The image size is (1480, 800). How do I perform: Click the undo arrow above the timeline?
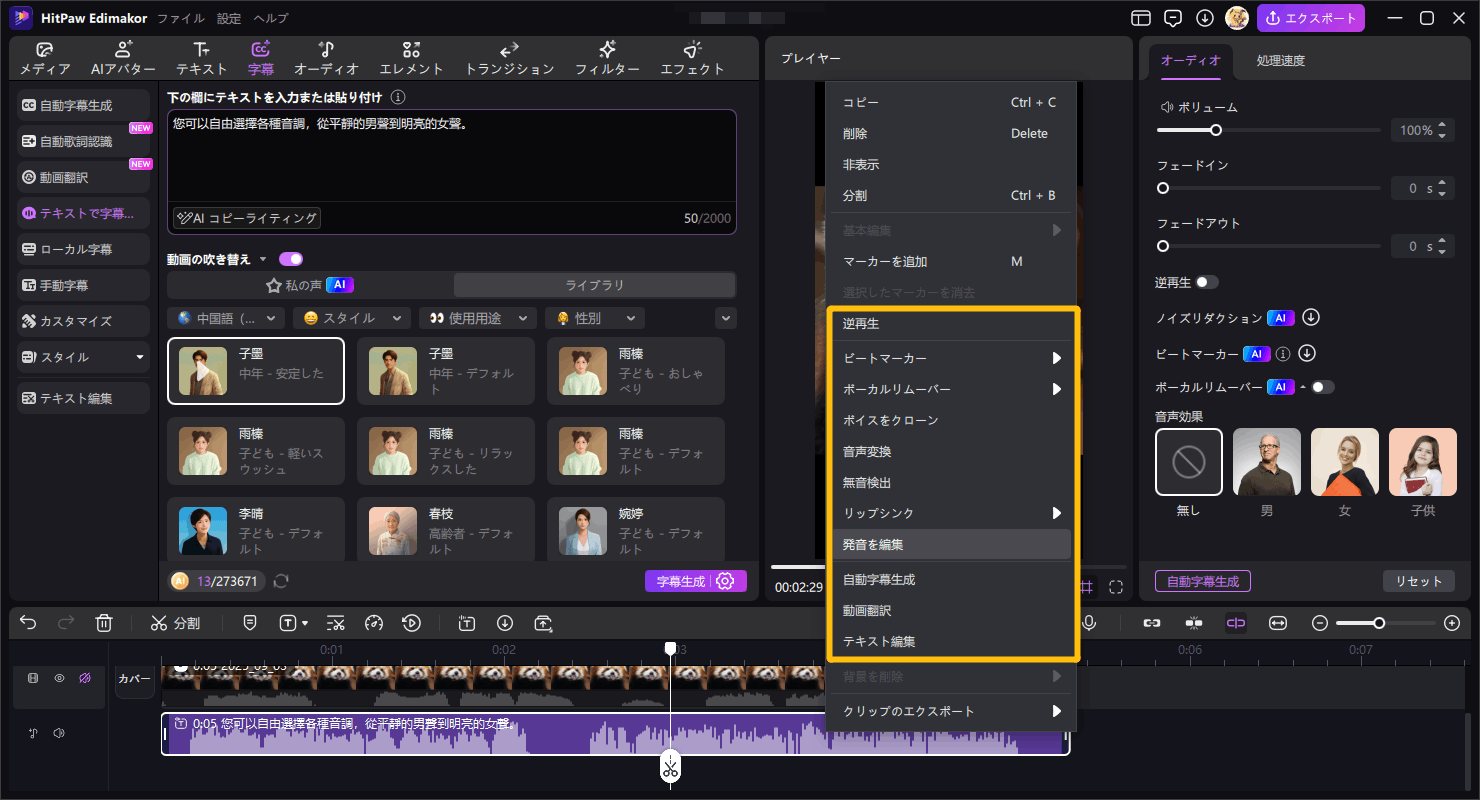tap(27, 623)
